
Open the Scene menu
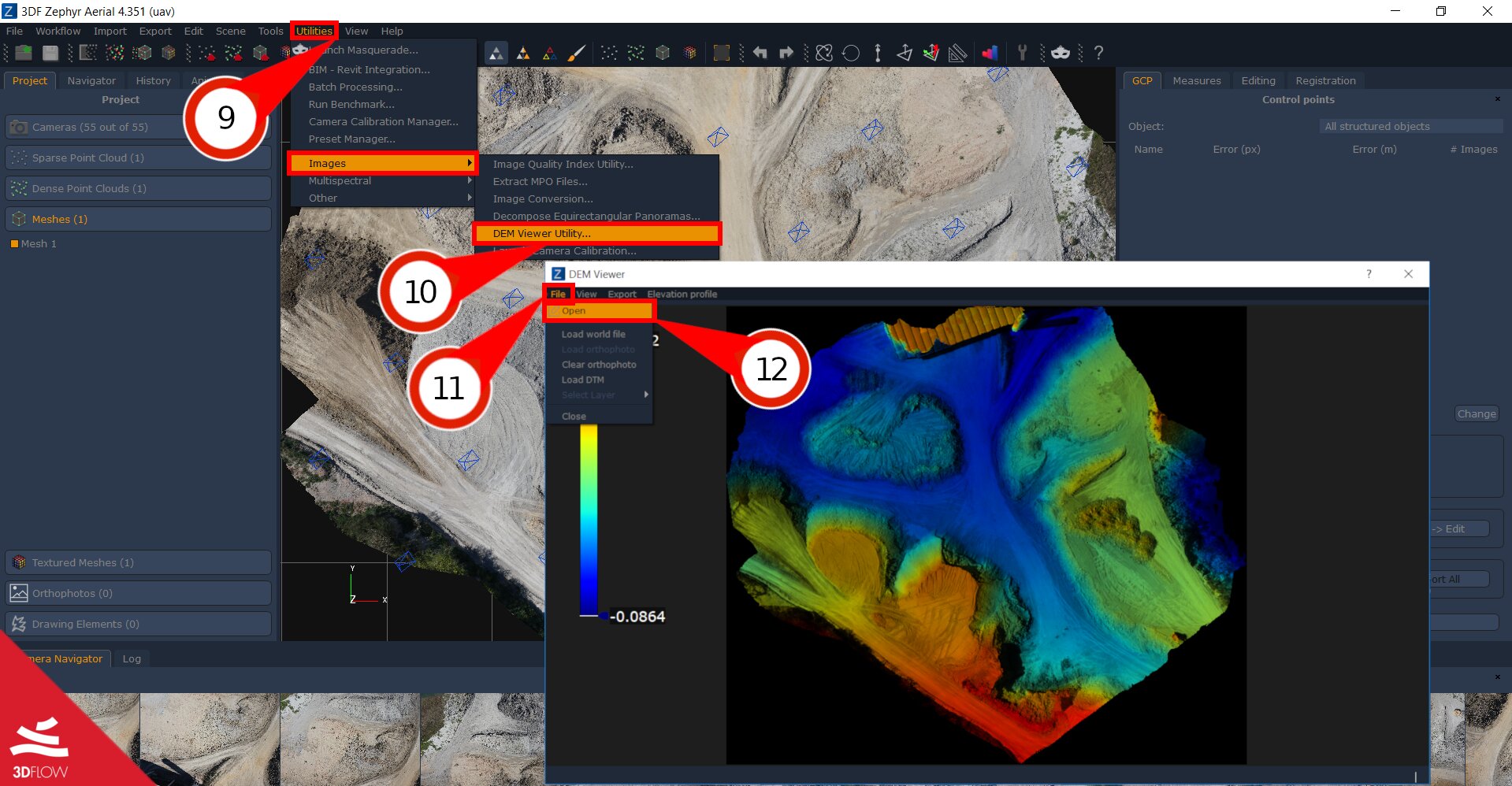click(231, 31)
